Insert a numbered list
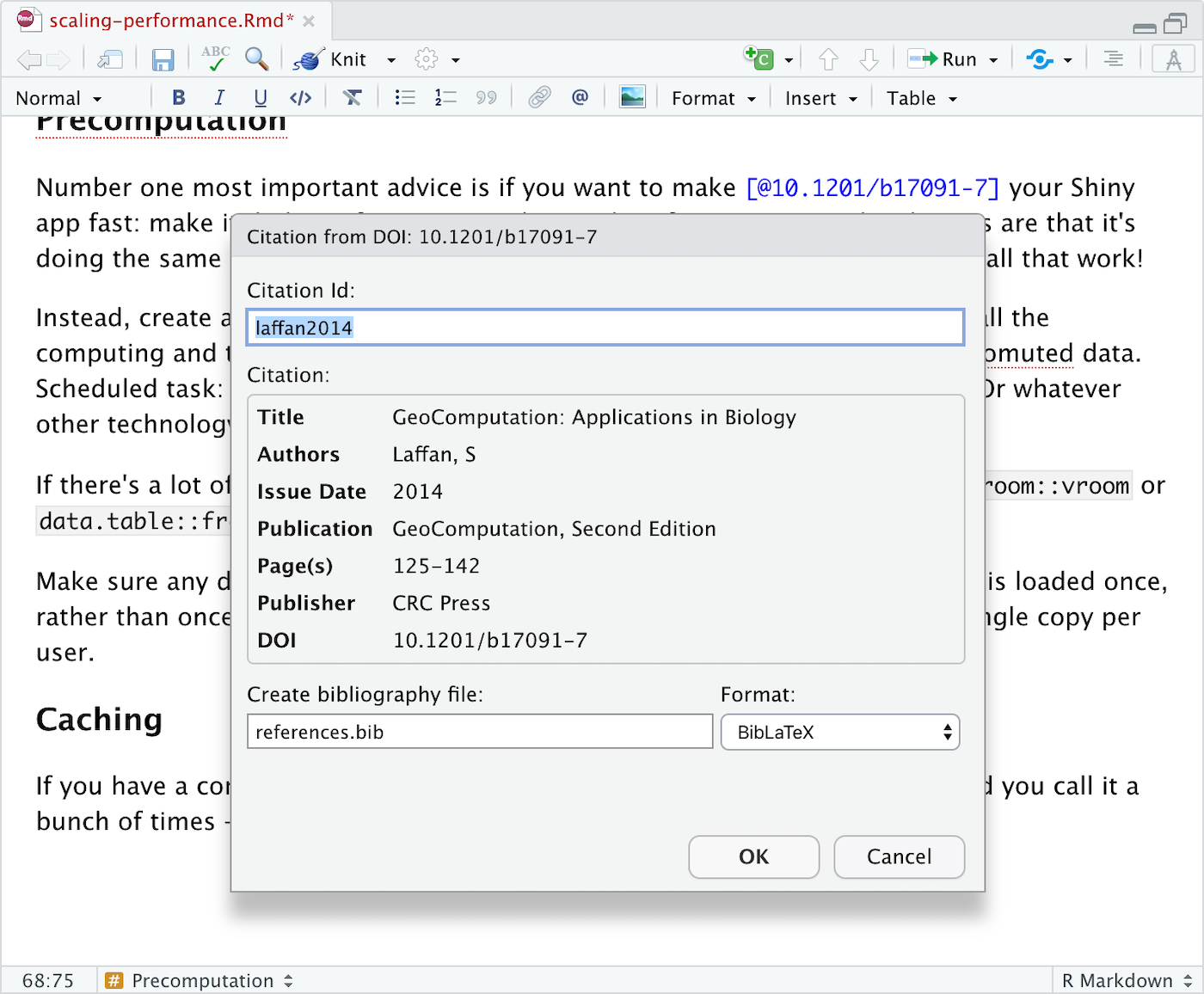 tap(445, 98)
